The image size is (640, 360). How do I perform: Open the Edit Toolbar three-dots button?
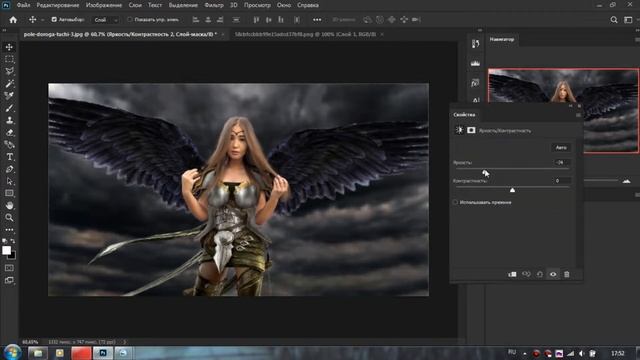[9, 230]
